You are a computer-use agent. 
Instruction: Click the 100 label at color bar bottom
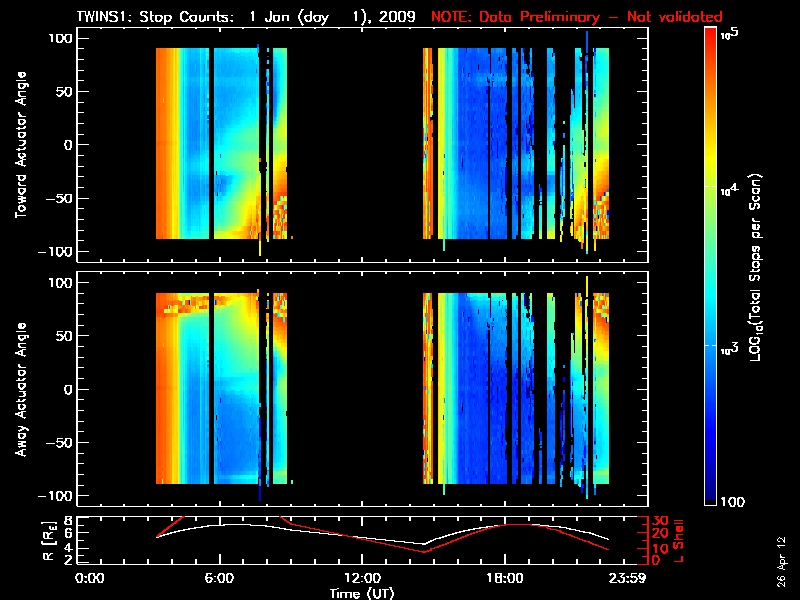pyautogui.click(x=732, y=500)
